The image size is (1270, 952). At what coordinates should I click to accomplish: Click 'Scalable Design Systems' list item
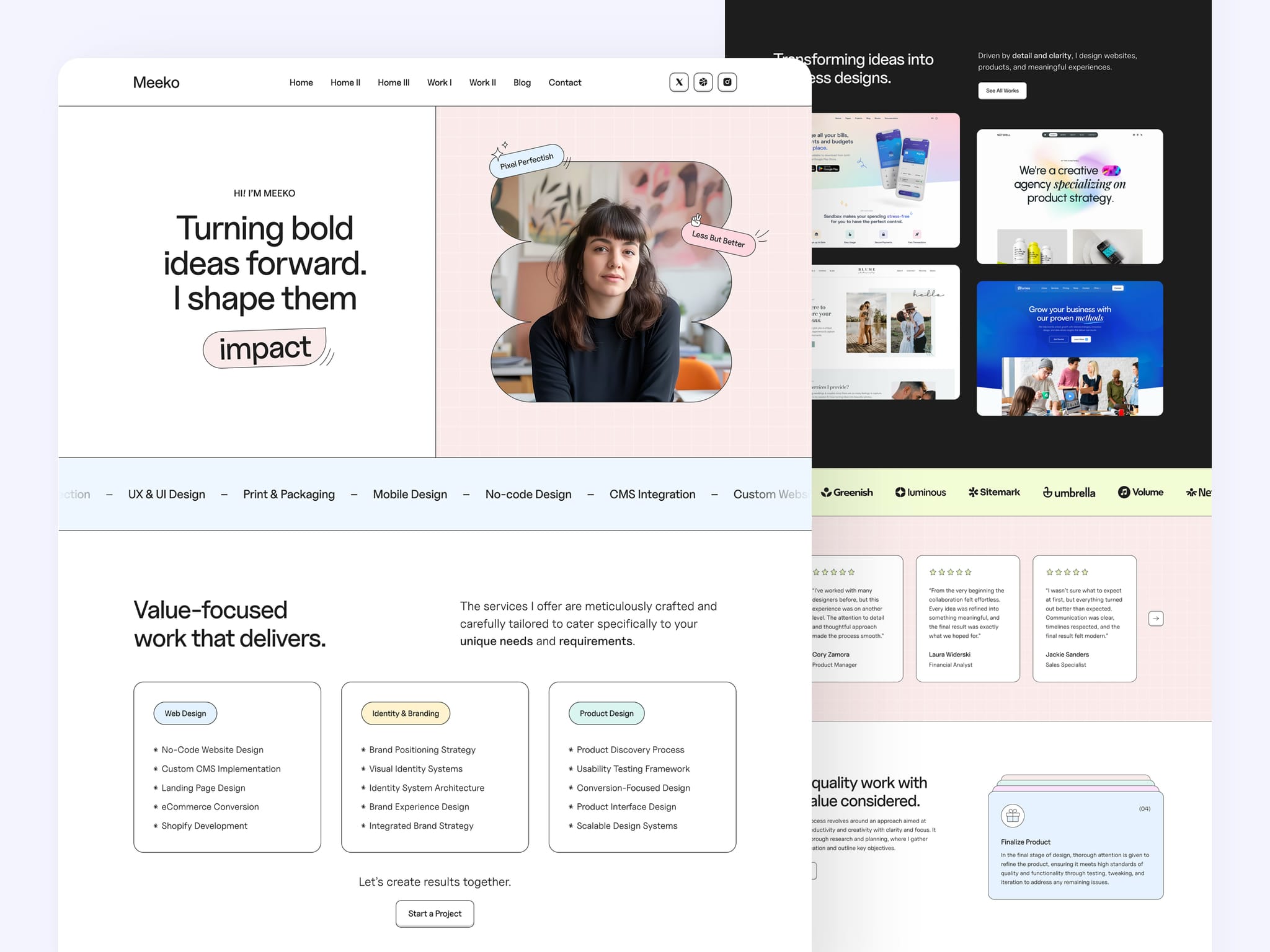tap(627, 826)
